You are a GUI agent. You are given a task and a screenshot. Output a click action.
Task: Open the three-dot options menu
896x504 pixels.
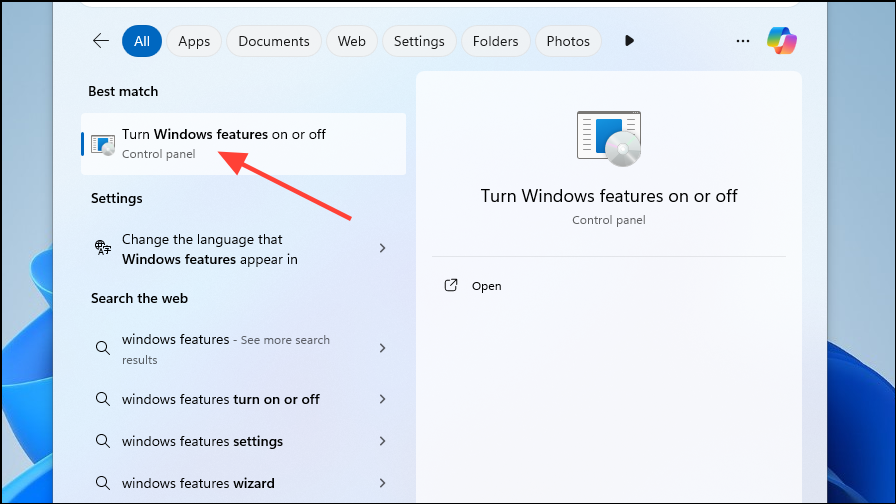[743, 41]
